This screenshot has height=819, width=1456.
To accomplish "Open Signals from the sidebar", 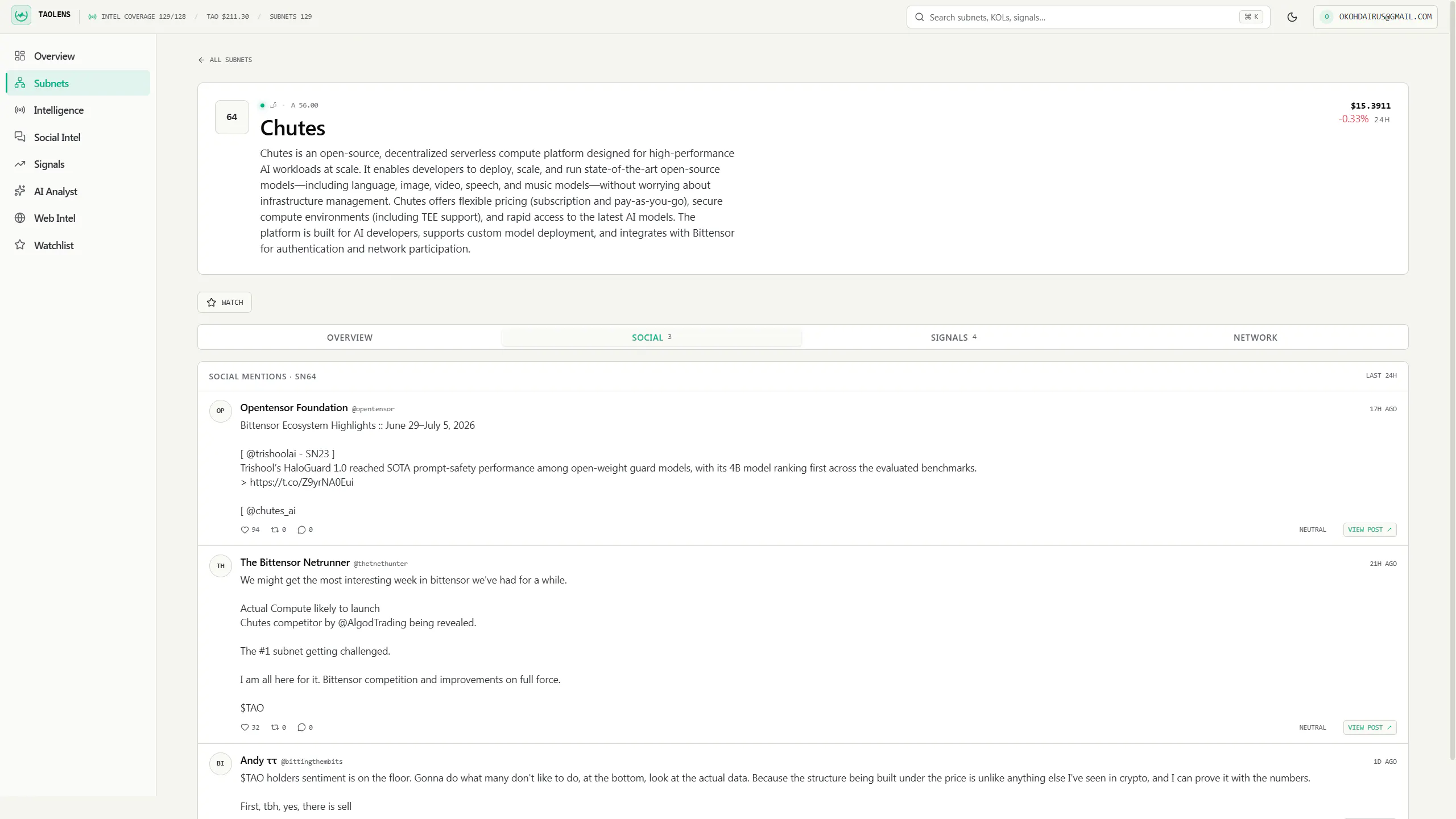I will click(78, 164).
